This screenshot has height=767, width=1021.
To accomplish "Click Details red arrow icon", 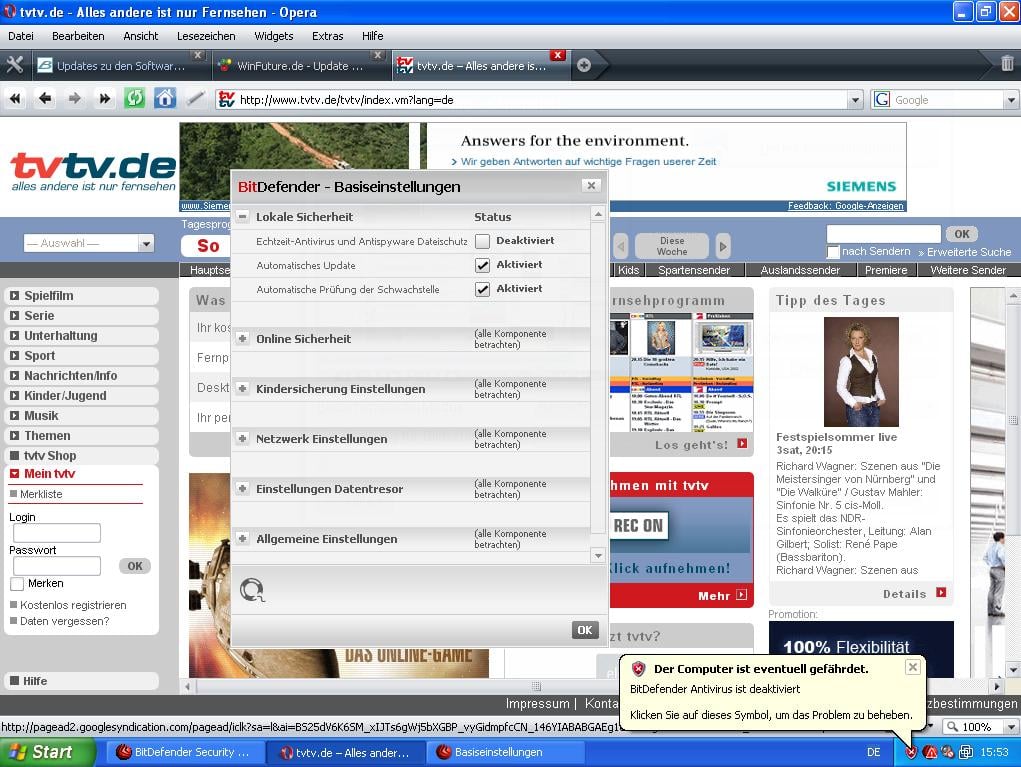I will point(941,593).
